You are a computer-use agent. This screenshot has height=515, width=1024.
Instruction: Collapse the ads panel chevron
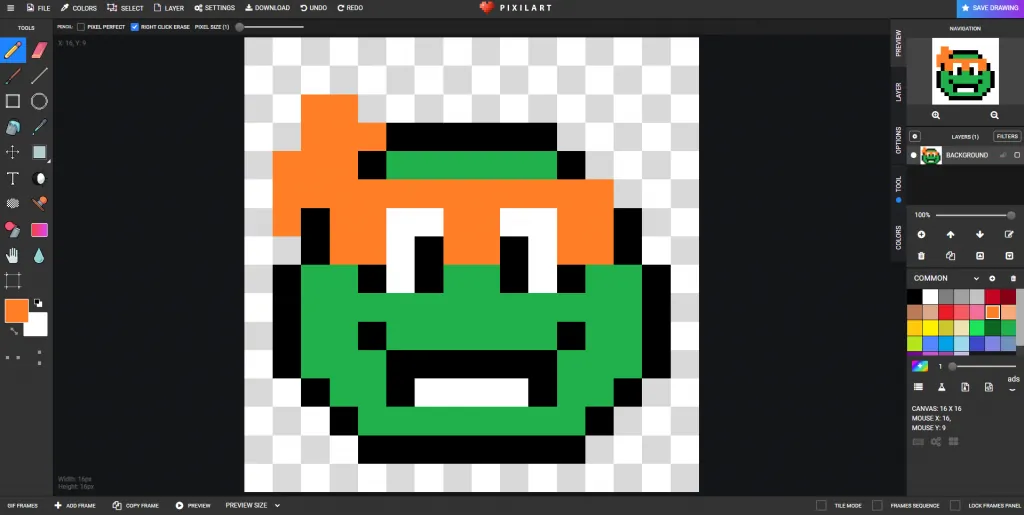(1012, 390)
